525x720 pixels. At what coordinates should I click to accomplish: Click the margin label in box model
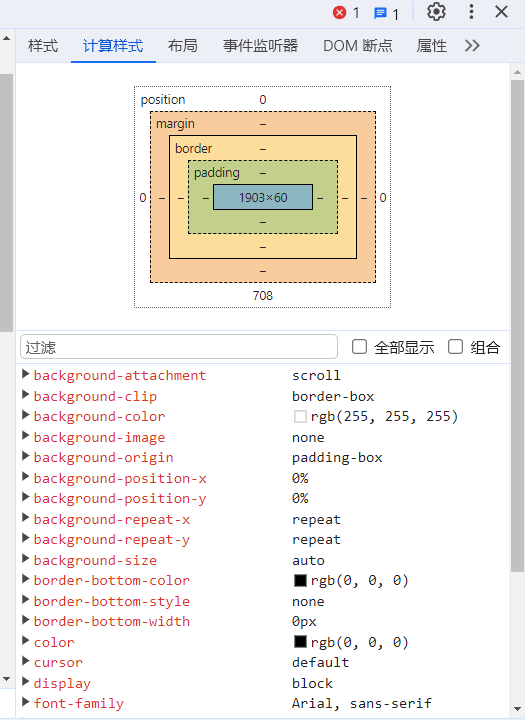[x=175, y=124]
